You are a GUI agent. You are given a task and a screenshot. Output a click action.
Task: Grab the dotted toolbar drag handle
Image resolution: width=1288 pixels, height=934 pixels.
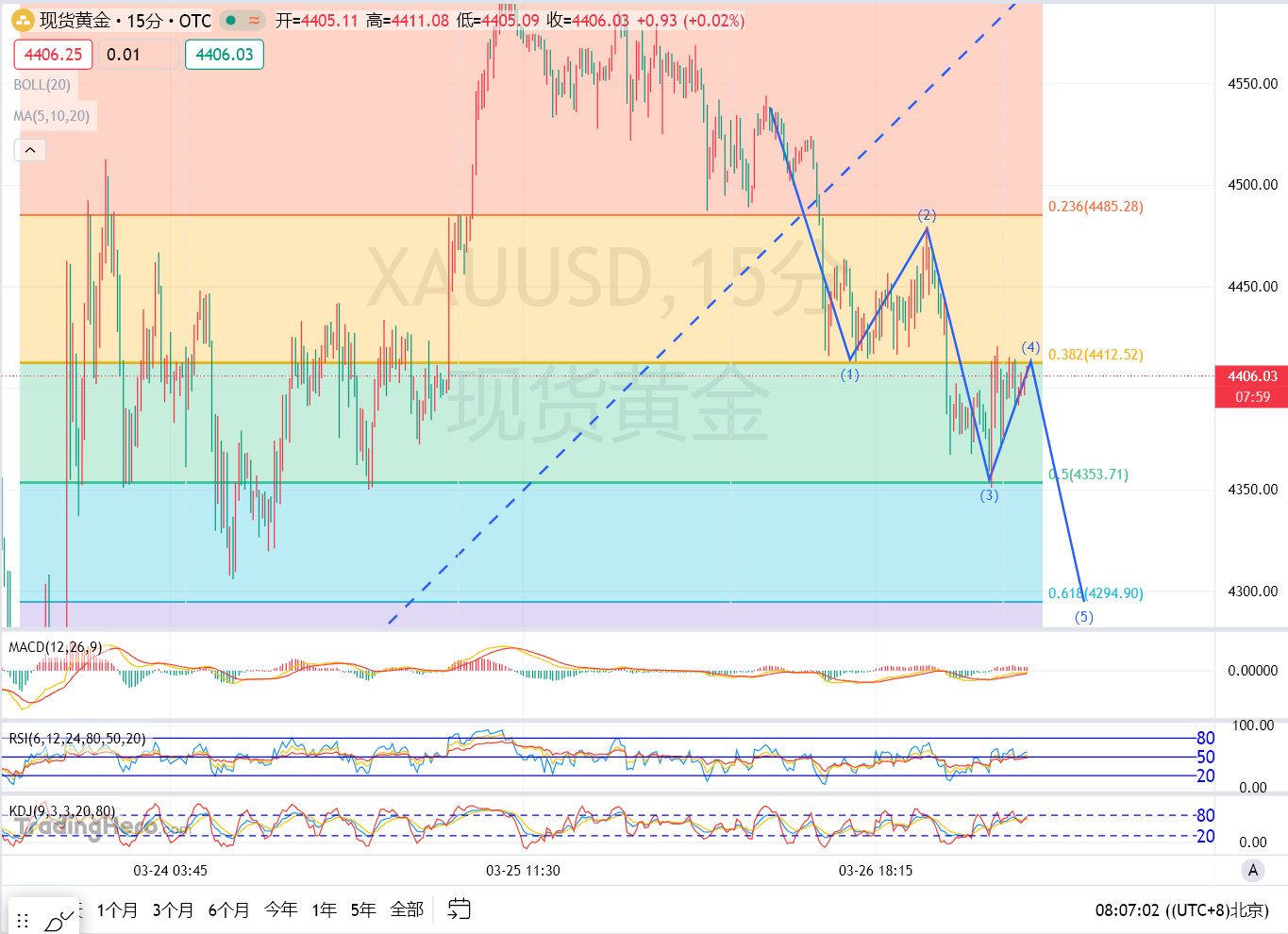pos(24,920)
